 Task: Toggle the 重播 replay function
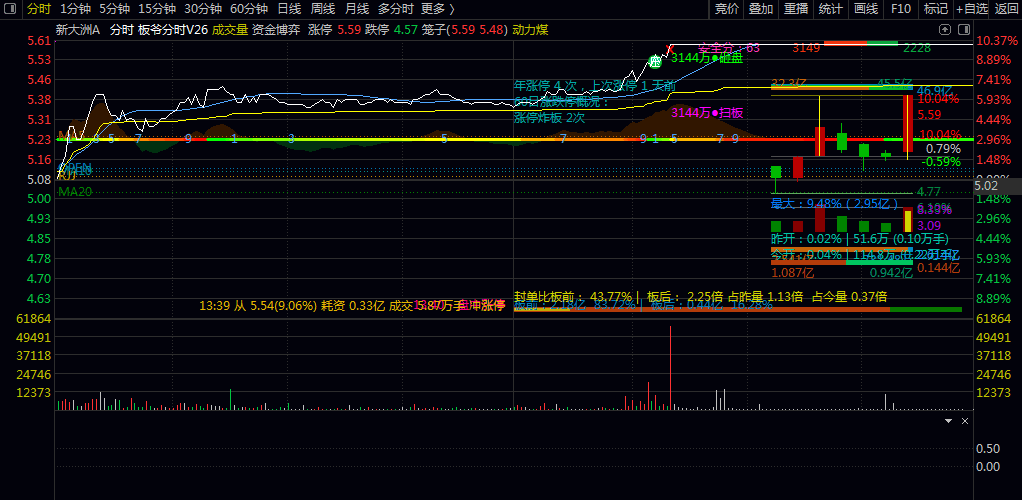click(x=796, y=8)
